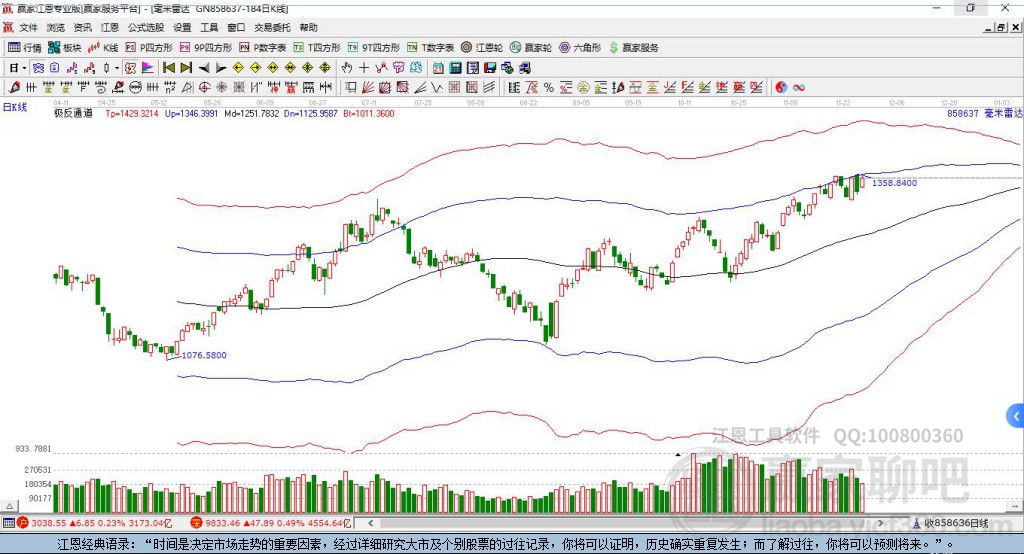
Task: Toggle the 权 price adjustment button
Action: 131,68
